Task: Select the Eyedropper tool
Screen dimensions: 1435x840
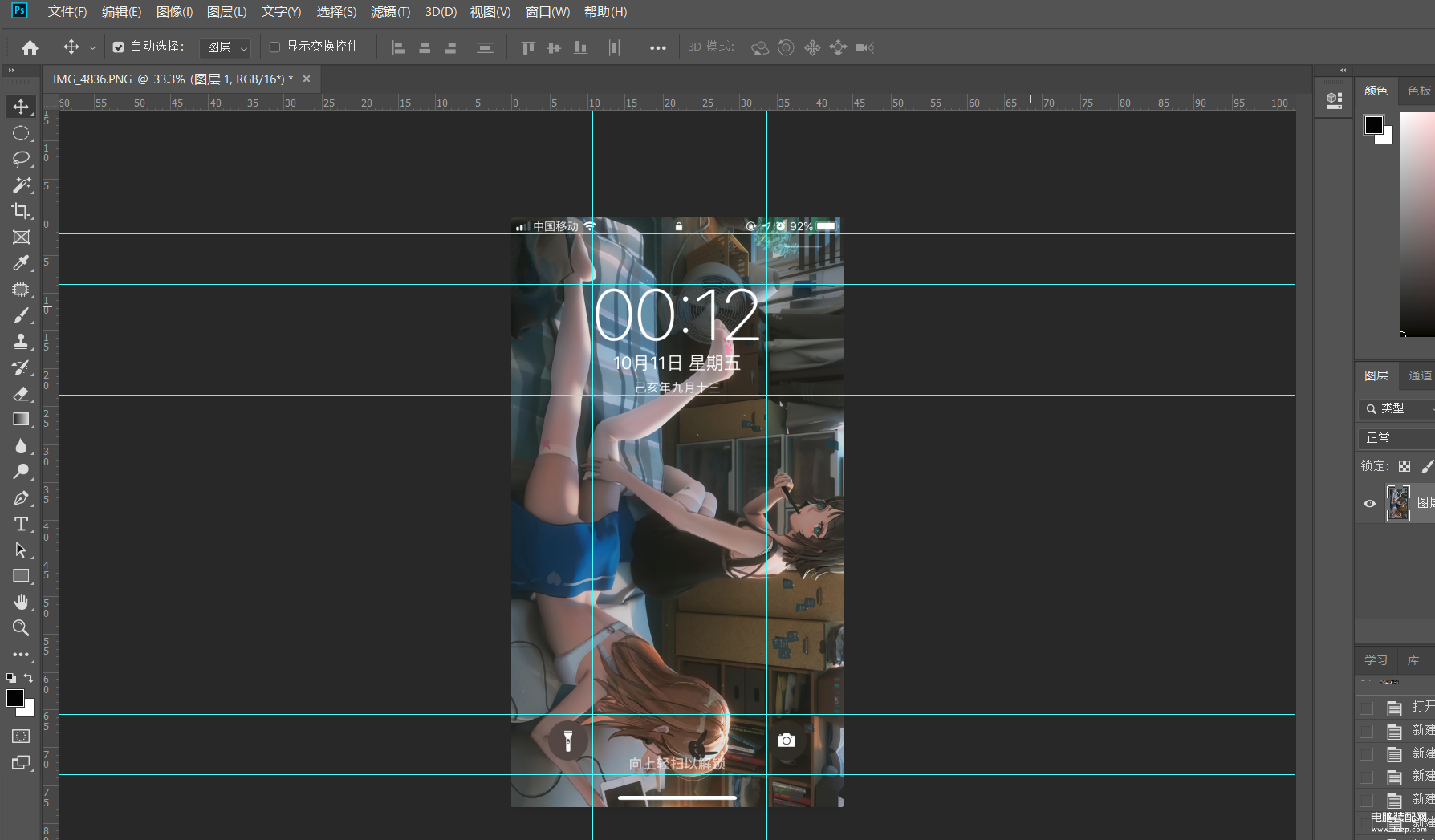Action: click(x=21, y=263)
